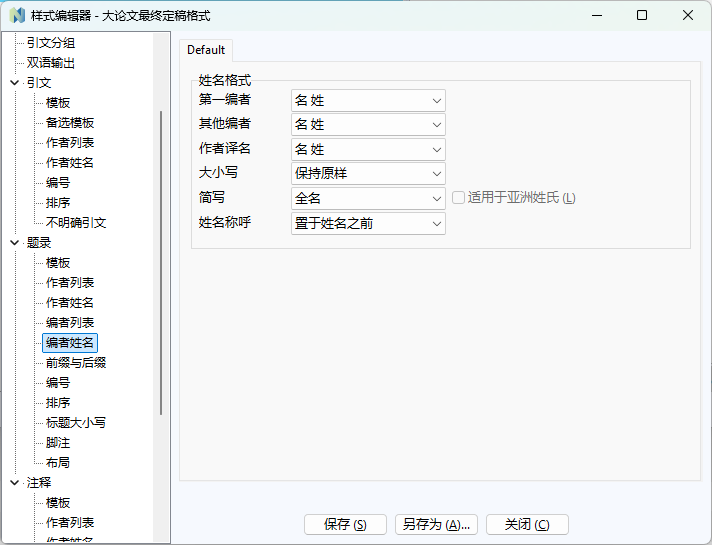Select 模板 under 引文

click(58, 103)
